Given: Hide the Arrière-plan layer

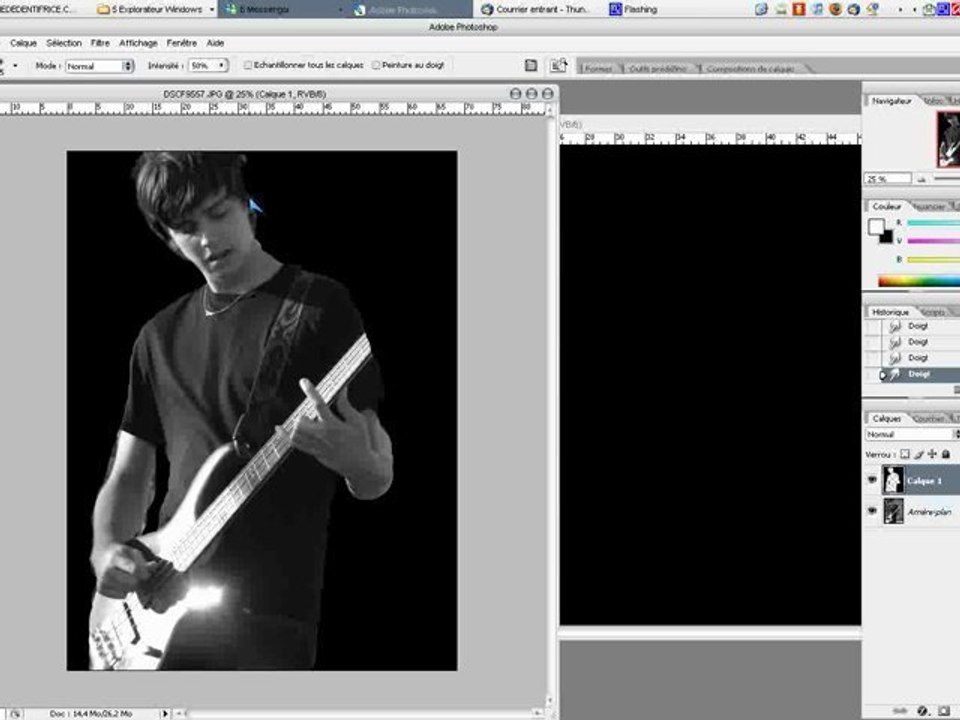Looking at the screenshot, I should pyautogui.click(x=872, y=511).
